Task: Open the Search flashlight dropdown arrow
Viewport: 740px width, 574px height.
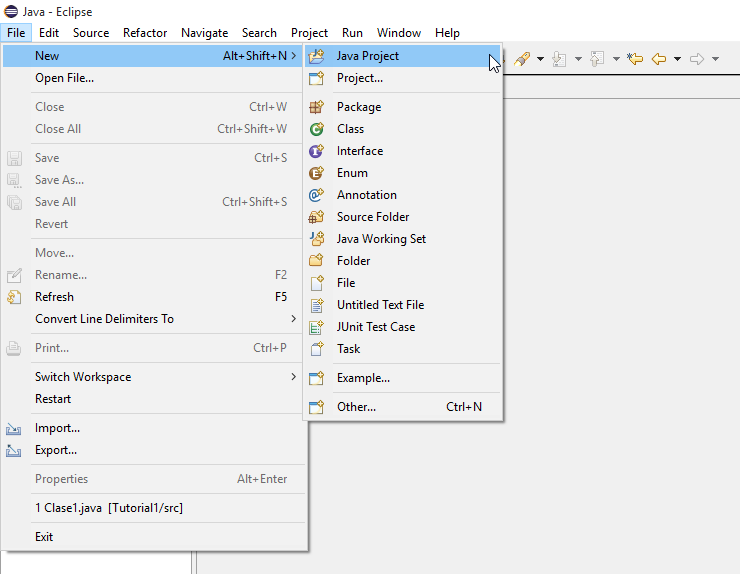Action: (540, 59)
